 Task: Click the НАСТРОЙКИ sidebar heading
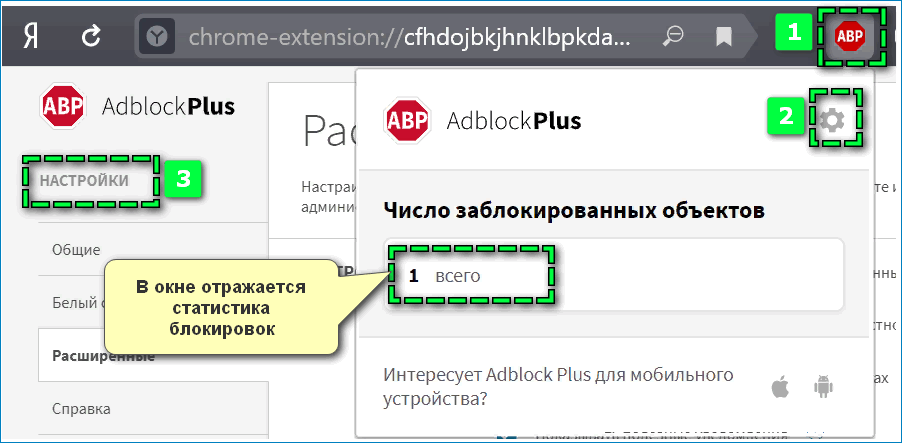coord(84,181)
